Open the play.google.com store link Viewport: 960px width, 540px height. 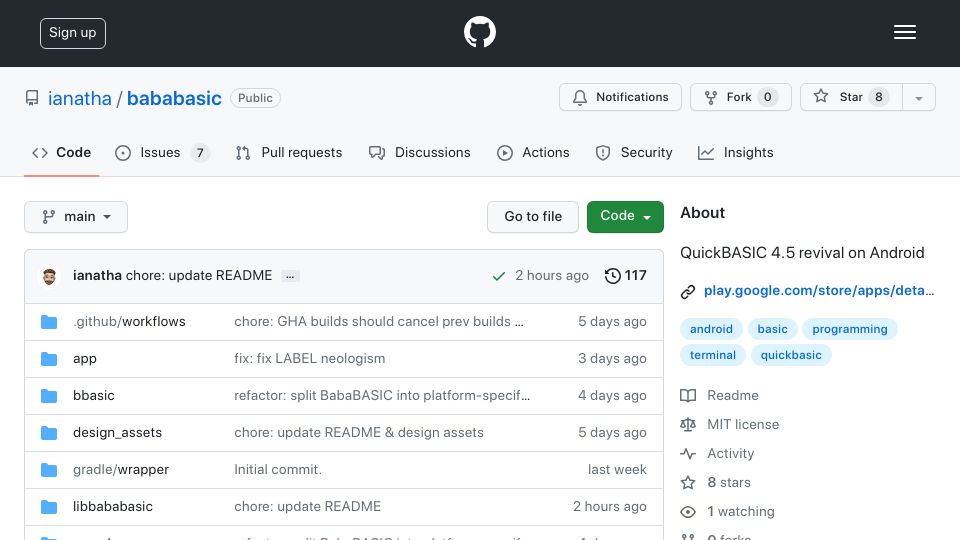point(819,291)
